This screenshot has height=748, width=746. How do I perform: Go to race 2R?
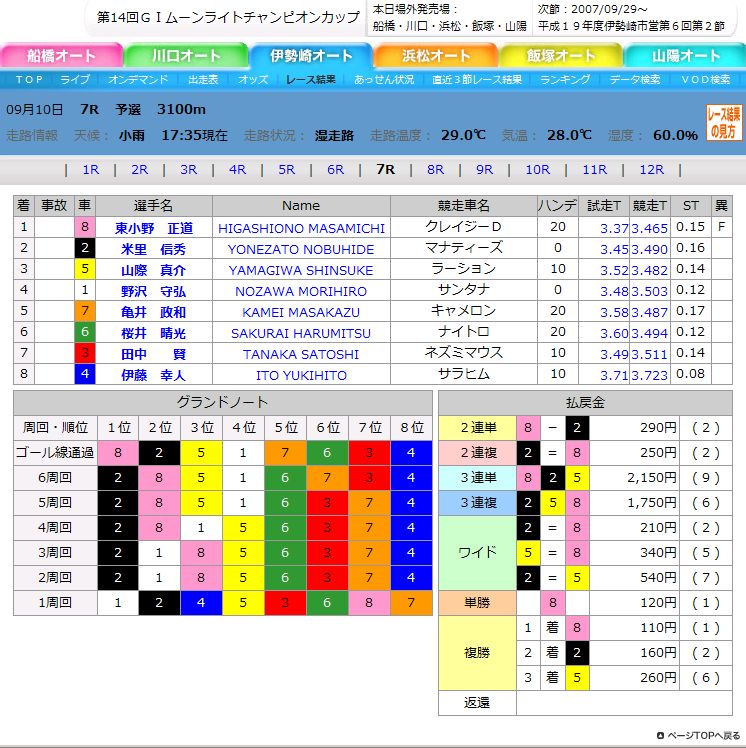pyautogui.click(x=140, y=169)
